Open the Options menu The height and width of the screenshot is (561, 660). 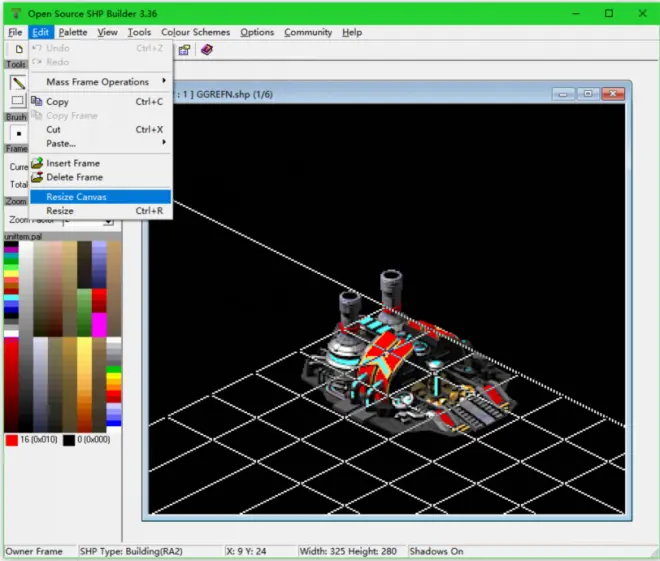257,32
